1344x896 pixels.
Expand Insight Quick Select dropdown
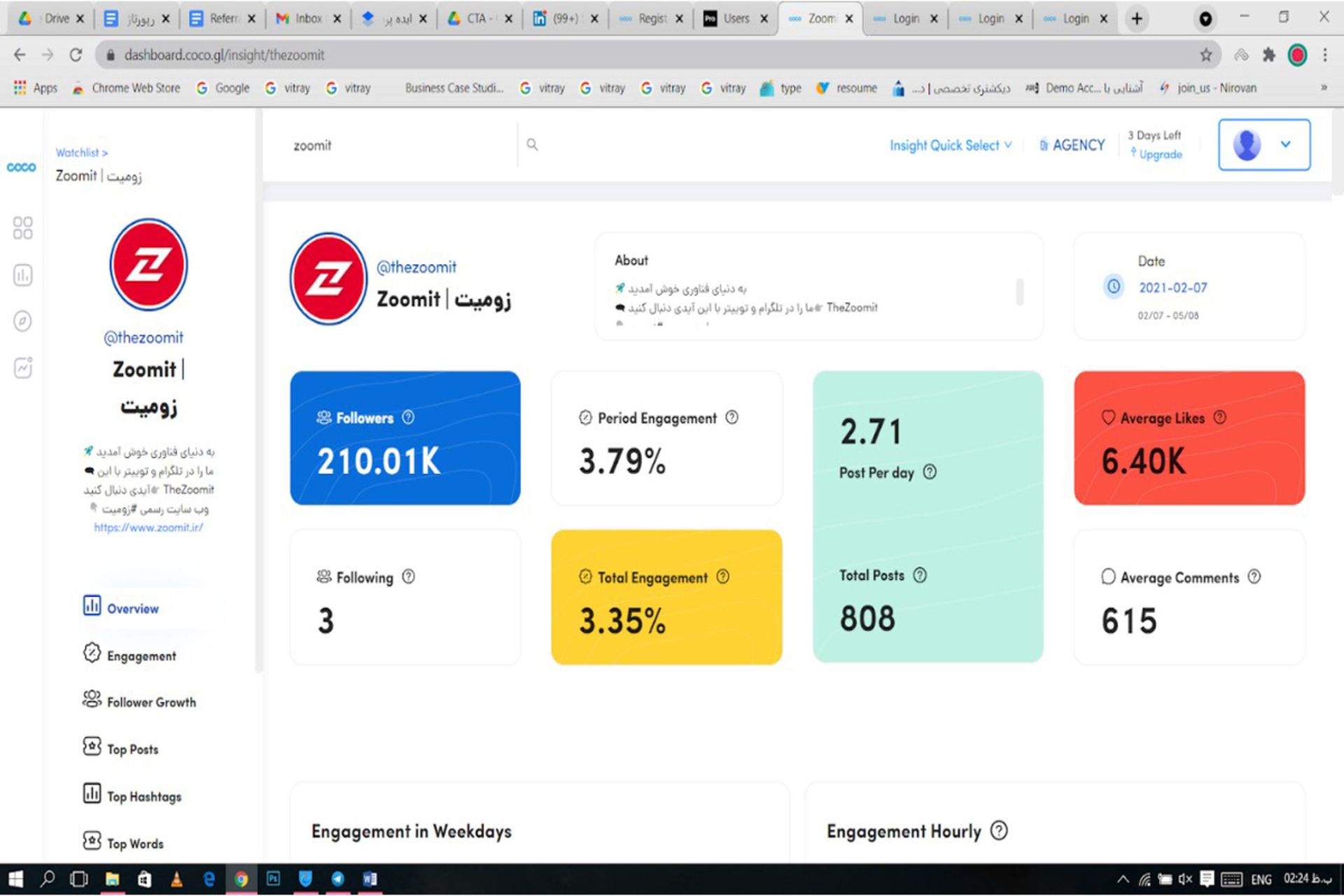pyautogui.click(x=950, y=146)
